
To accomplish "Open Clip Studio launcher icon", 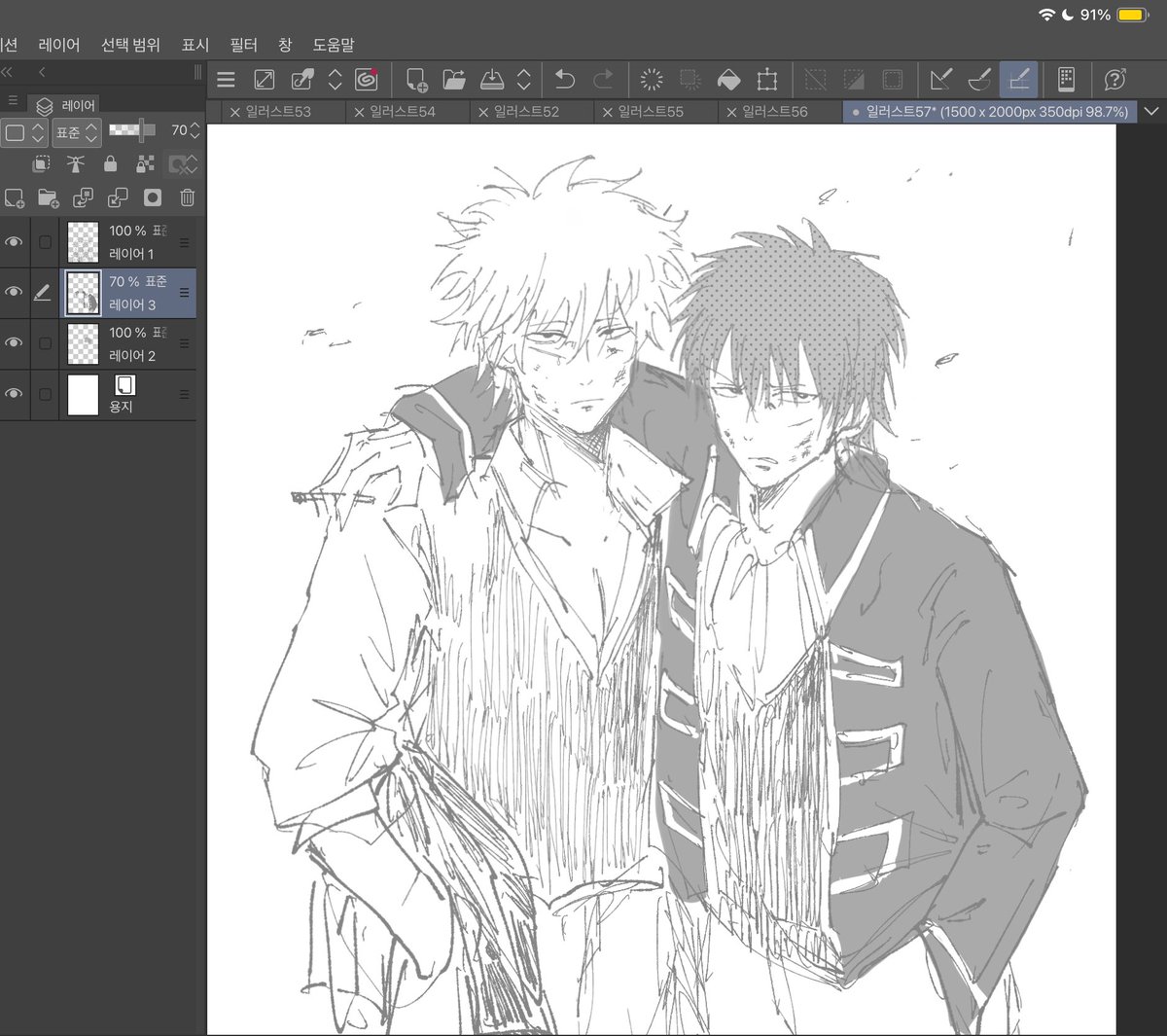I will pos(367,79).
